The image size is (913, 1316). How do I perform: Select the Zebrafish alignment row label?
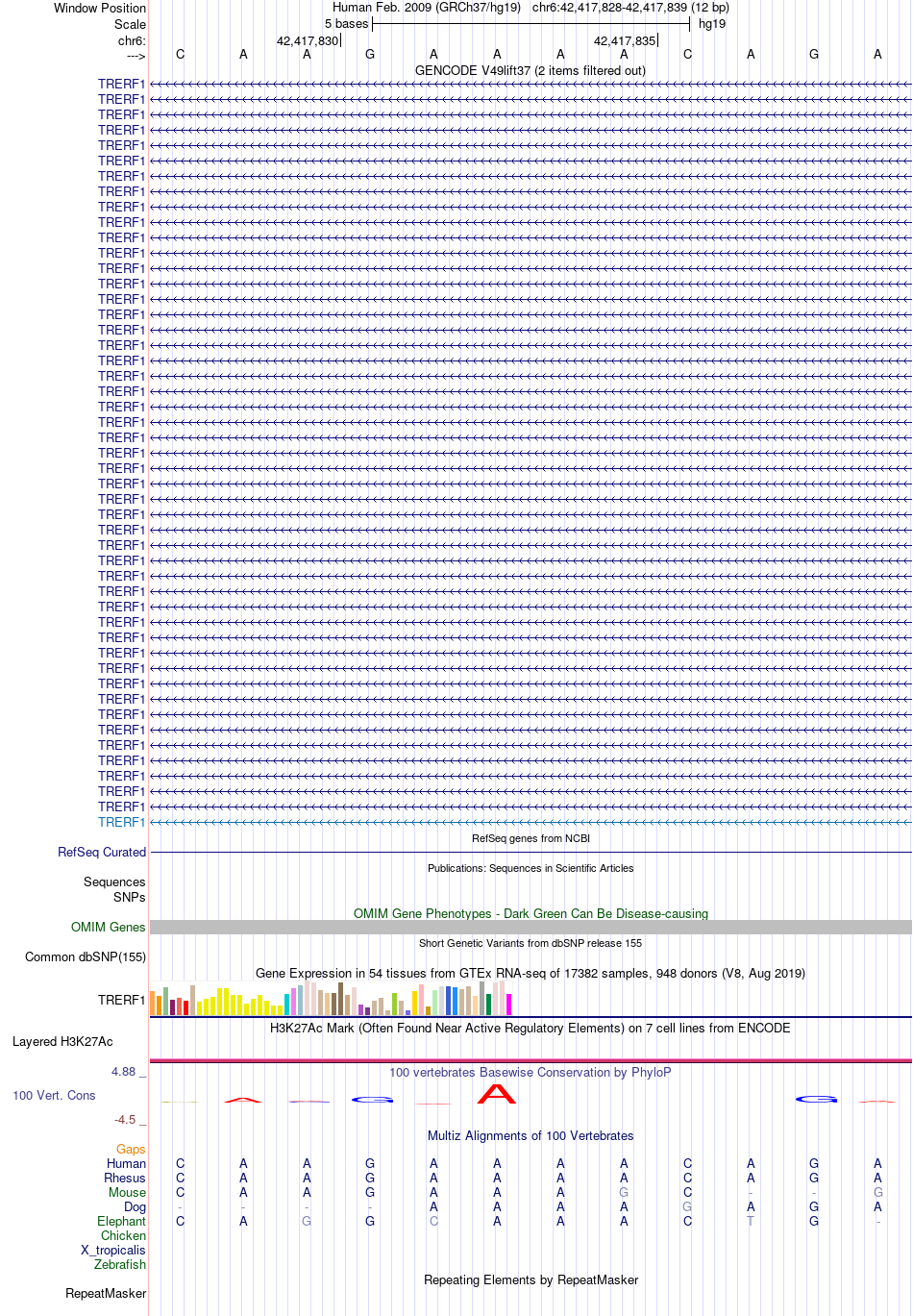[120, 1264]
